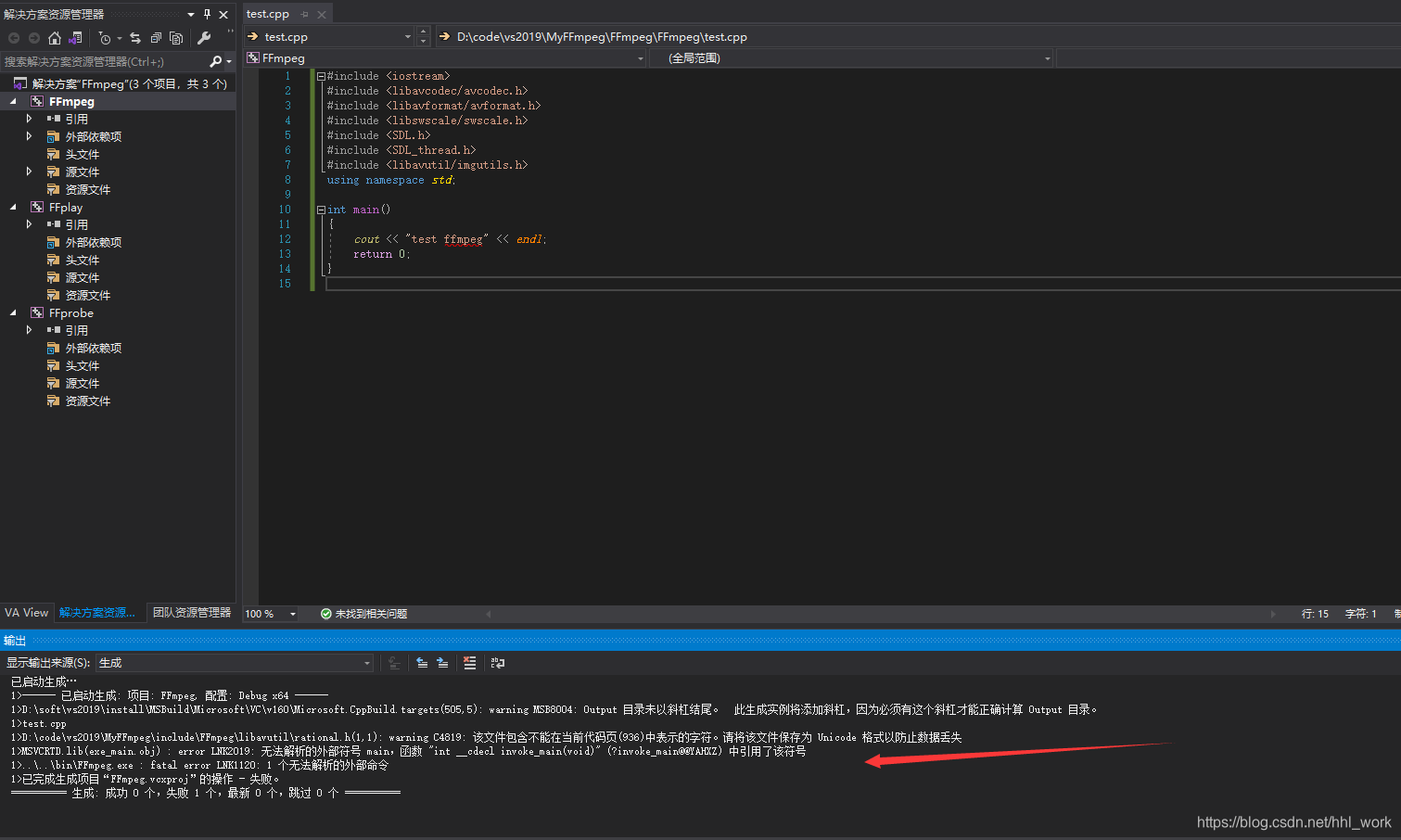Expand 引用 under FFplay project
The image size is (1401, 840).
29,224
